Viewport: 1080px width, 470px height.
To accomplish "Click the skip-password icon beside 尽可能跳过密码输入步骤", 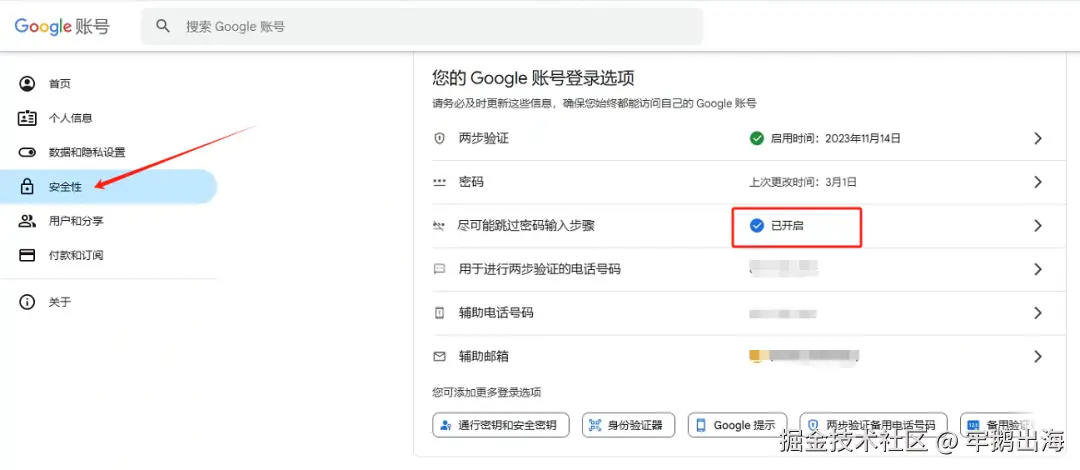I will [439, 226].
